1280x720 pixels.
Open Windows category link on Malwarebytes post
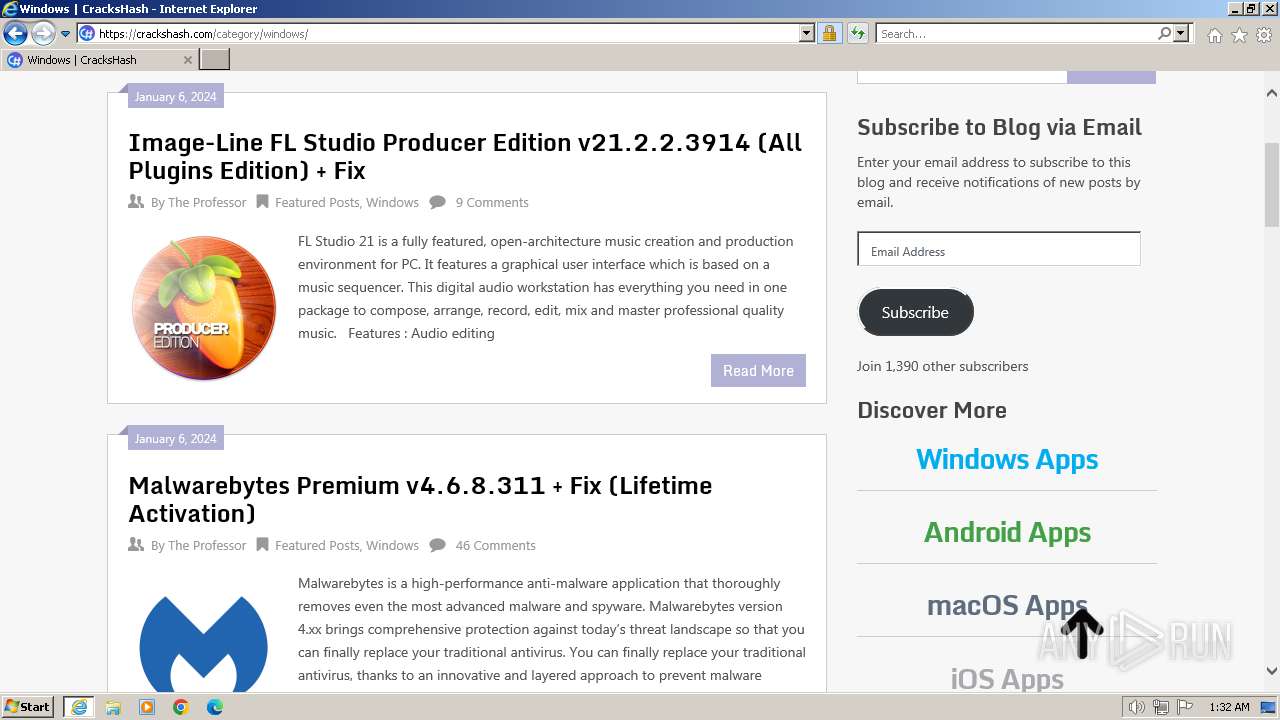point(392,545)
